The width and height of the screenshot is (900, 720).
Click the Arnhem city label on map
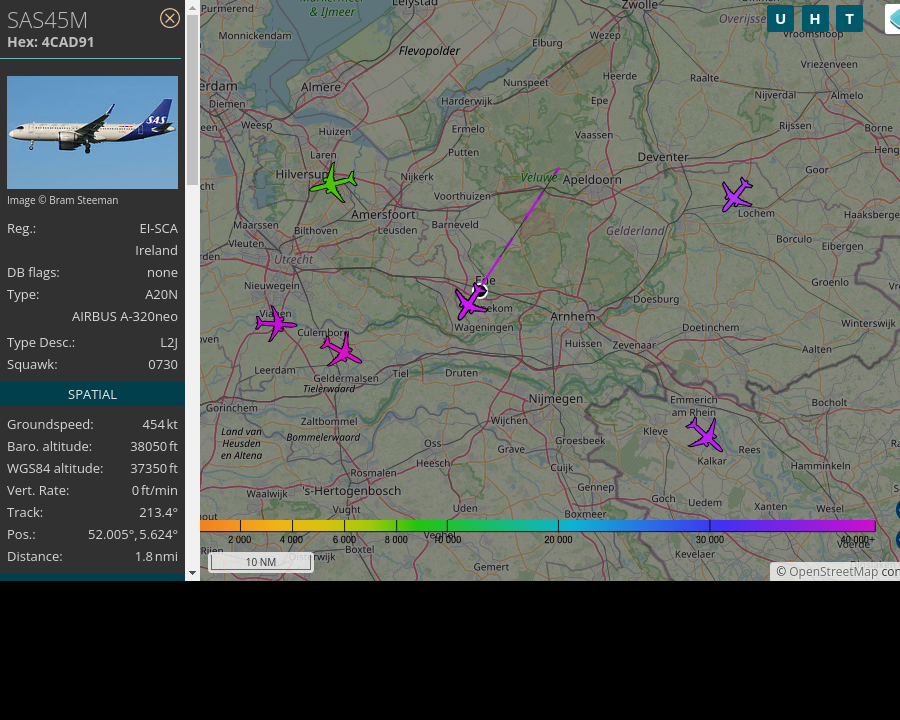[573, 316]
